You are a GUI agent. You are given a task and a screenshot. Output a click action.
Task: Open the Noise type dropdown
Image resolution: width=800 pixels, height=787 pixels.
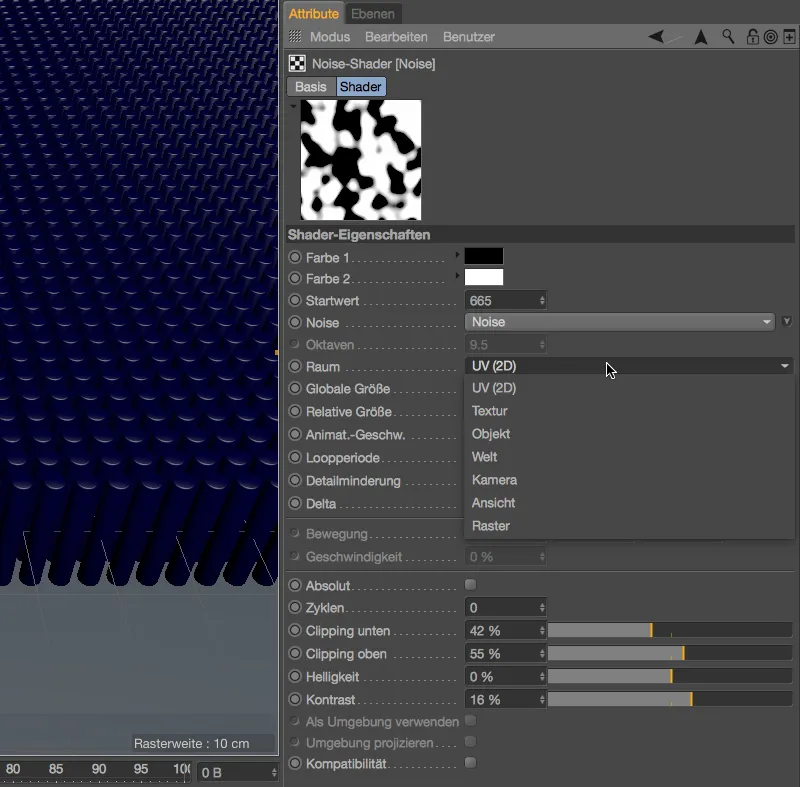click(x=620, y=322)
